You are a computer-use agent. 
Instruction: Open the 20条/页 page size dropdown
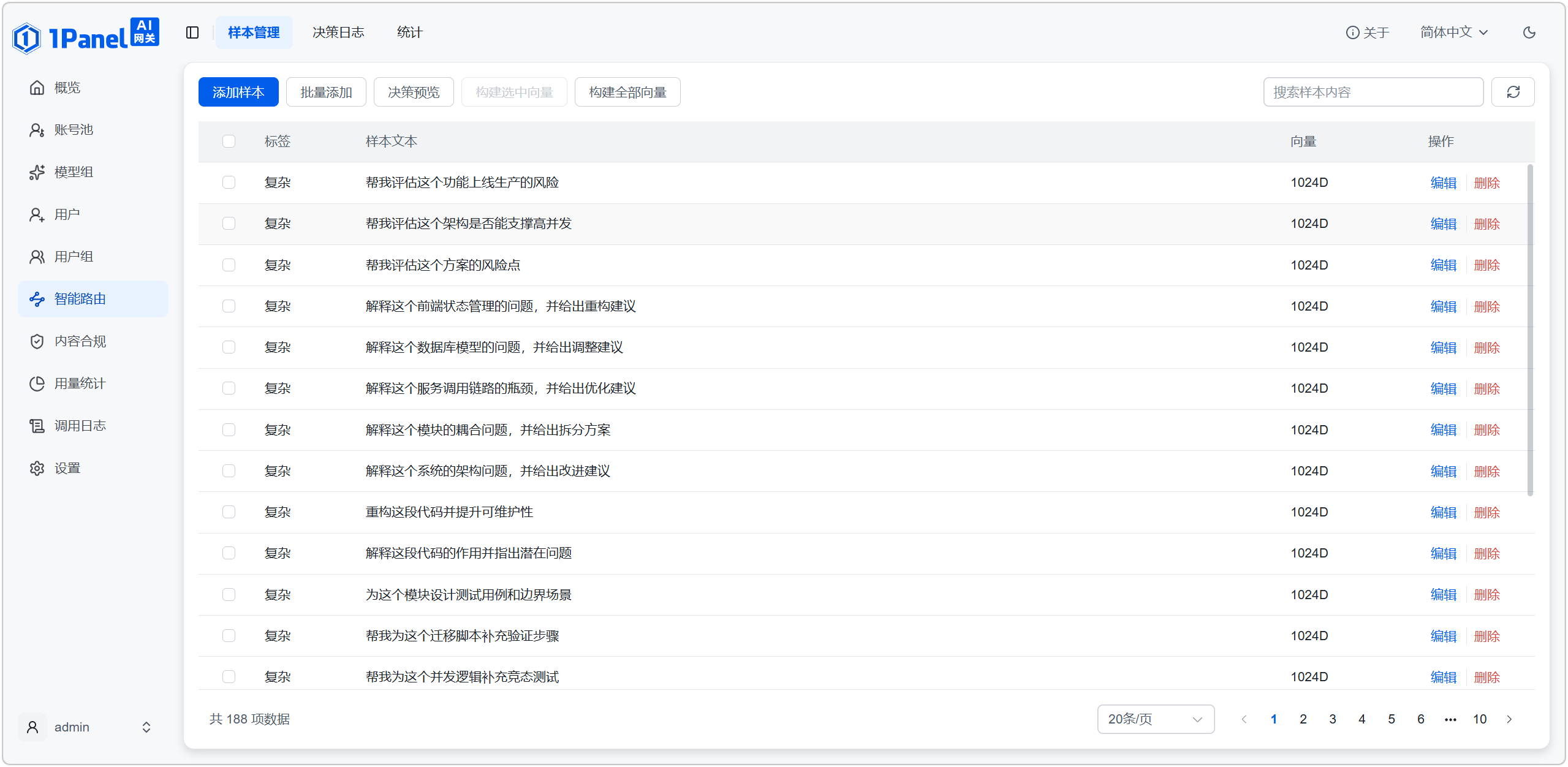(x=1156, y=719)
